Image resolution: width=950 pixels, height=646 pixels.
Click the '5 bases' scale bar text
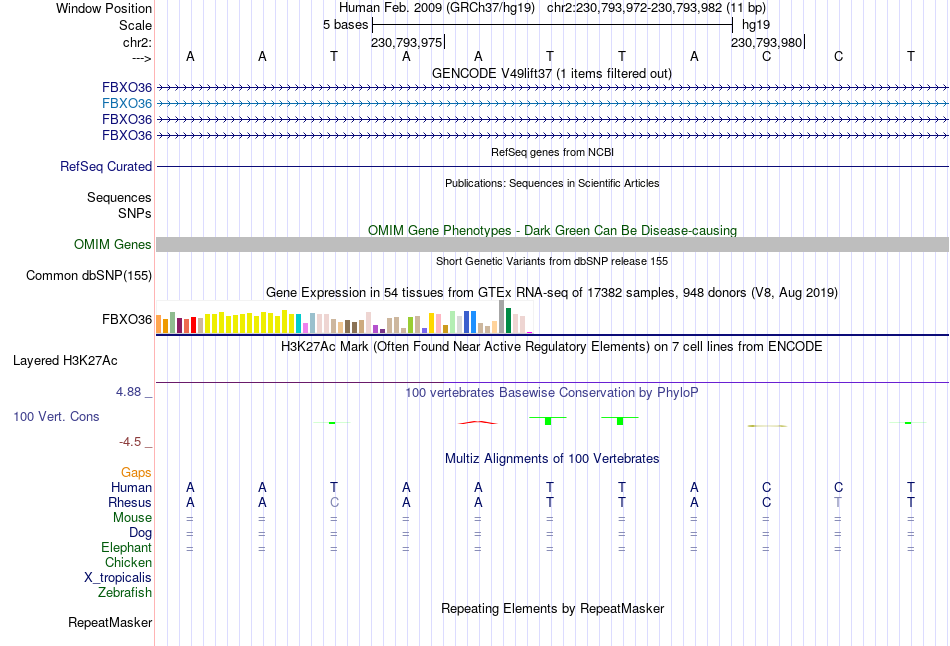pos(345,25)
